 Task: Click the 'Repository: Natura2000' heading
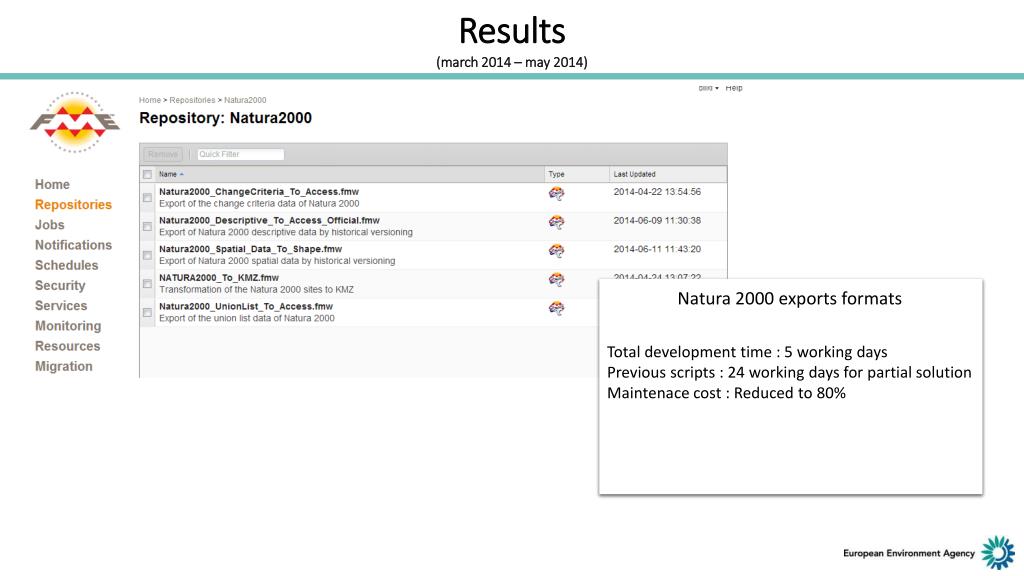[225, 118]
